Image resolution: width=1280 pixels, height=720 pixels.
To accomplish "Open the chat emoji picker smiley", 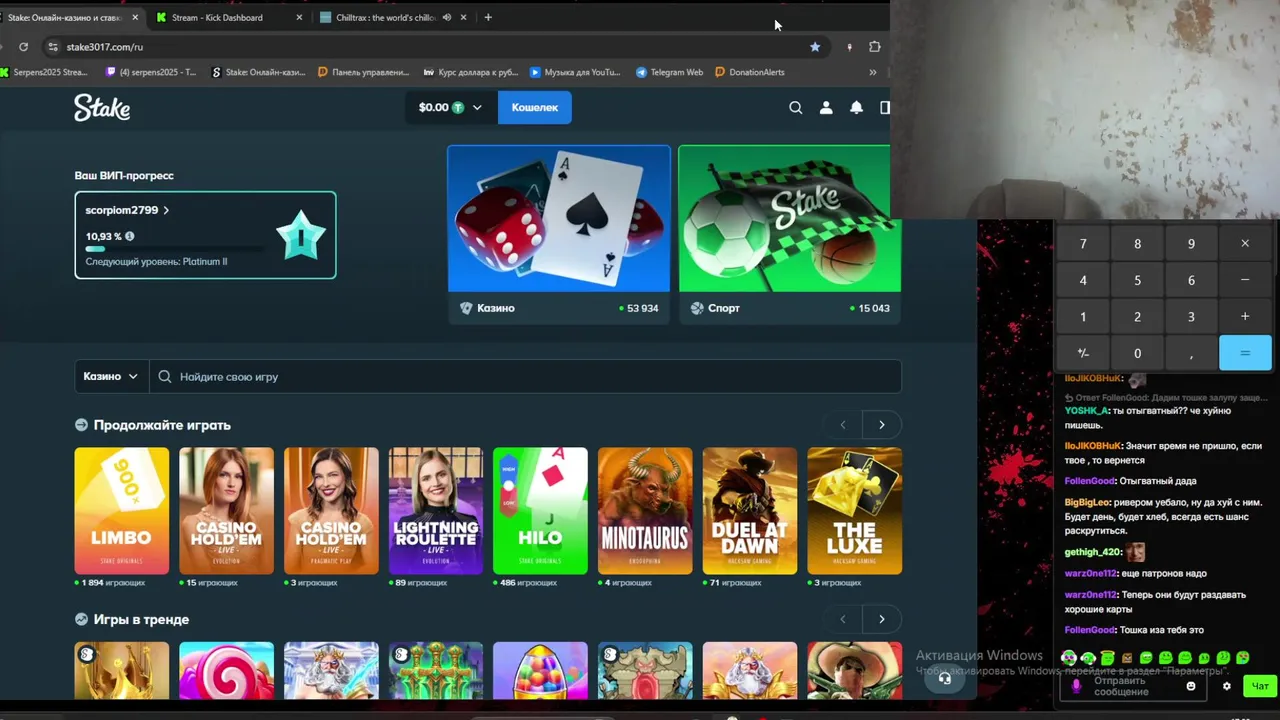I will coord(1191,686).
